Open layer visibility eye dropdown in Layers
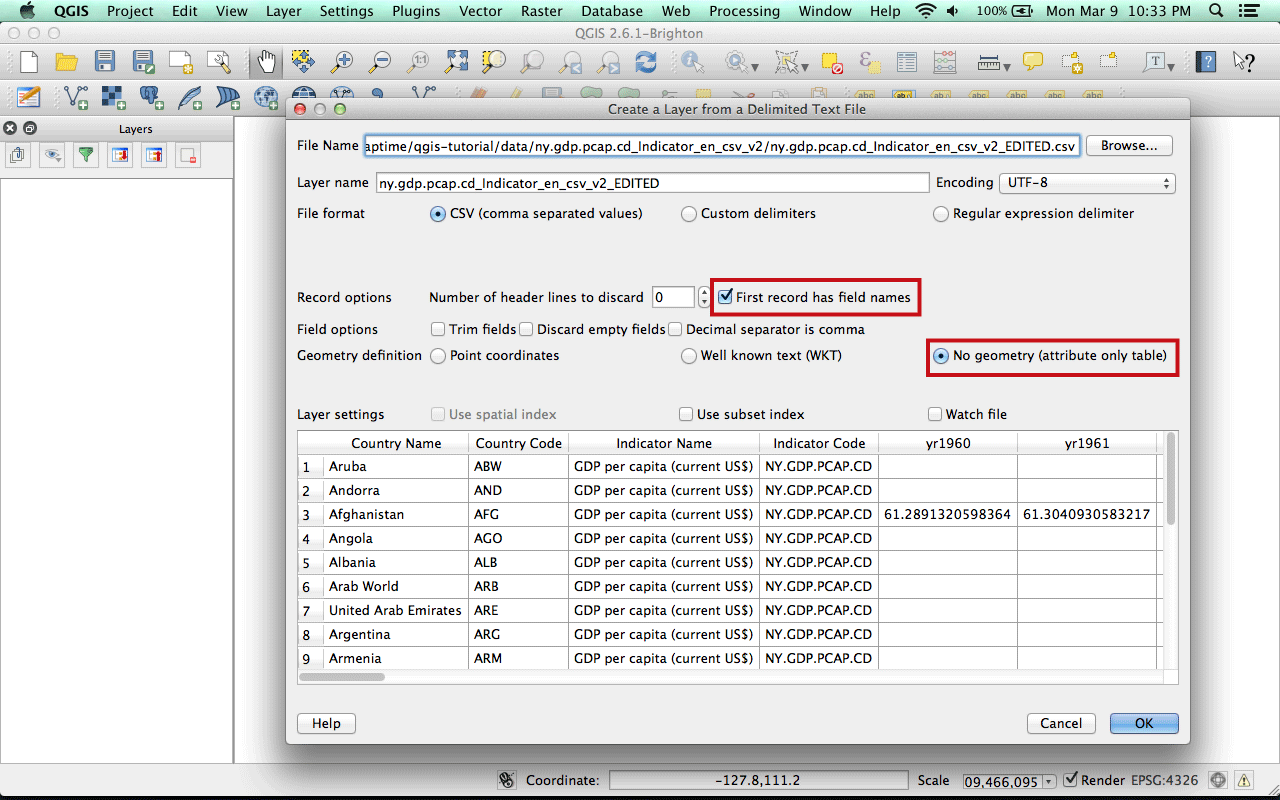Viewport: 1280px width, 800px height. 52,155
